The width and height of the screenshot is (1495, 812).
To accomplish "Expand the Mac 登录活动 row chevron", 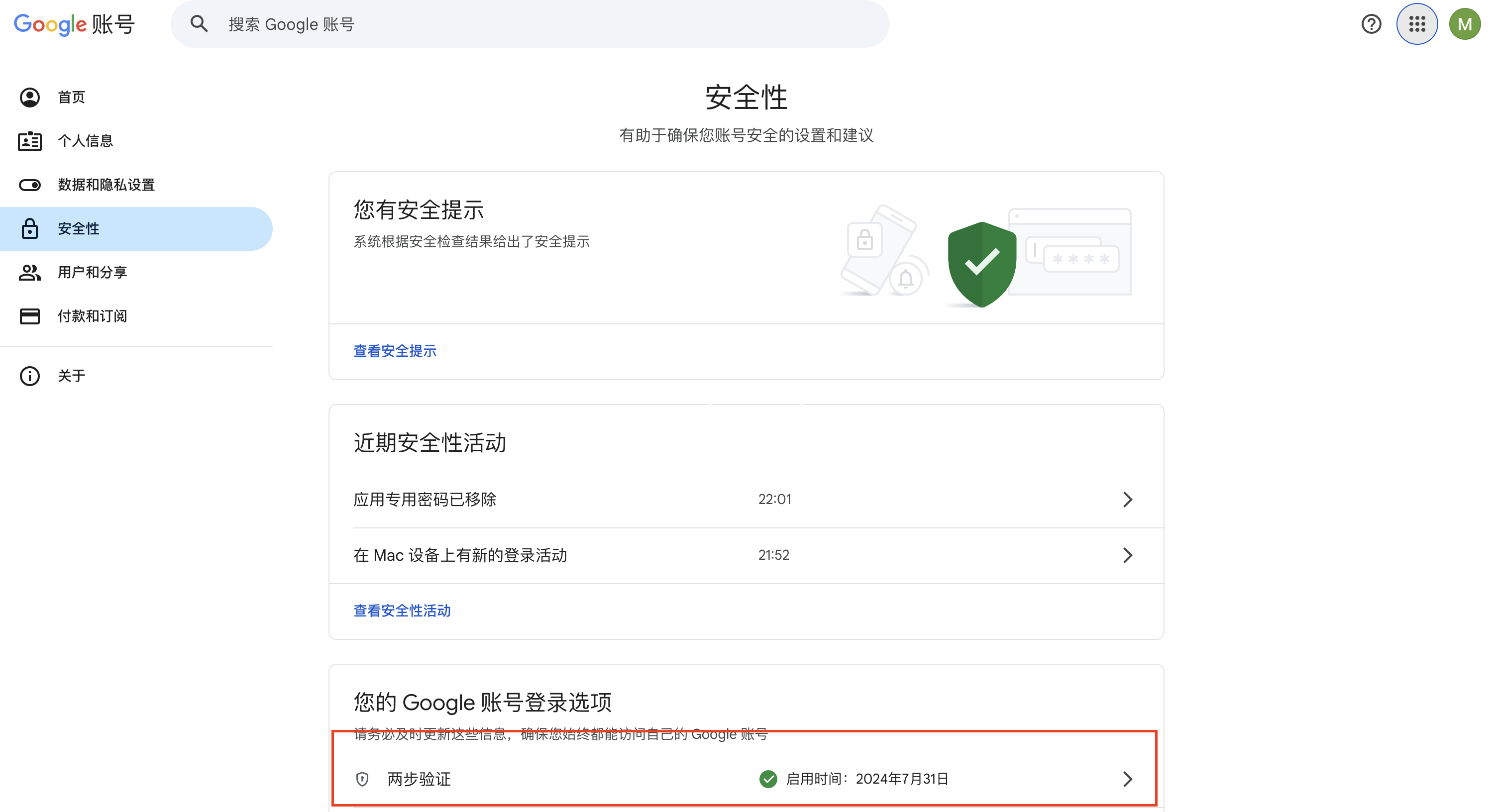I will 1127,555.
